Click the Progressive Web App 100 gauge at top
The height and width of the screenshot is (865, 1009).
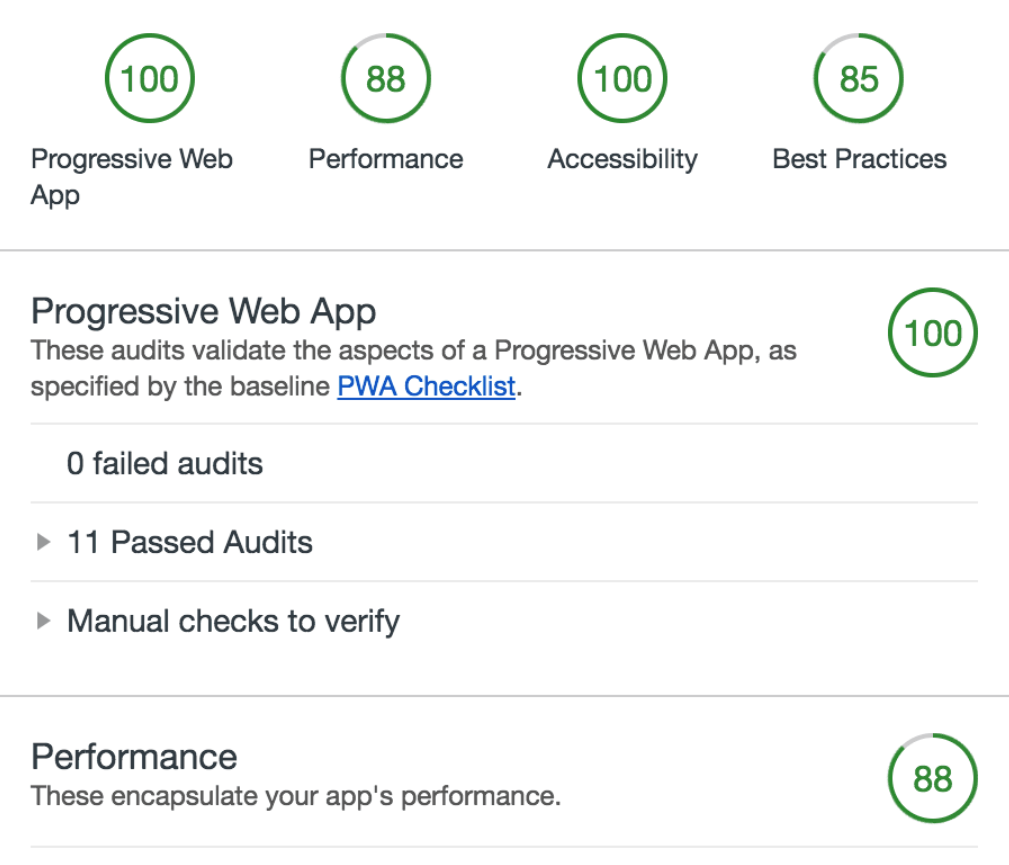[x=149, y=79]
